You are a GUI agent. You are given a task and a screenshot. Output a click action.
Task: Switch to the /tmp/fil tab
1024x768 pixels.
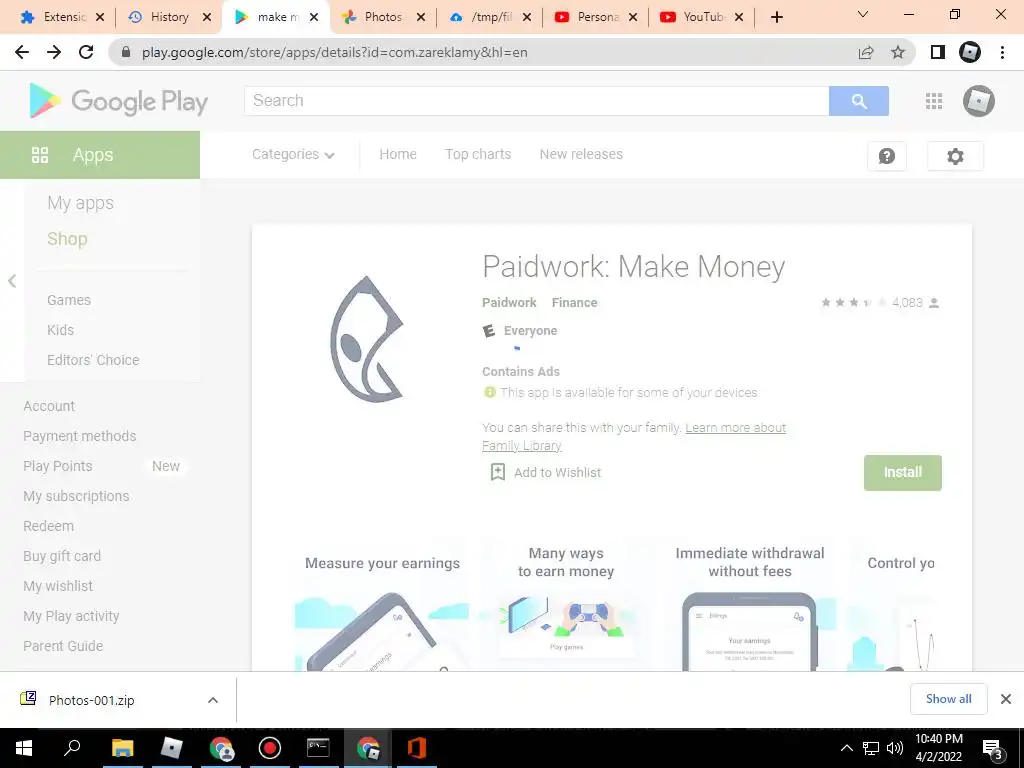[x=490, y=17]
